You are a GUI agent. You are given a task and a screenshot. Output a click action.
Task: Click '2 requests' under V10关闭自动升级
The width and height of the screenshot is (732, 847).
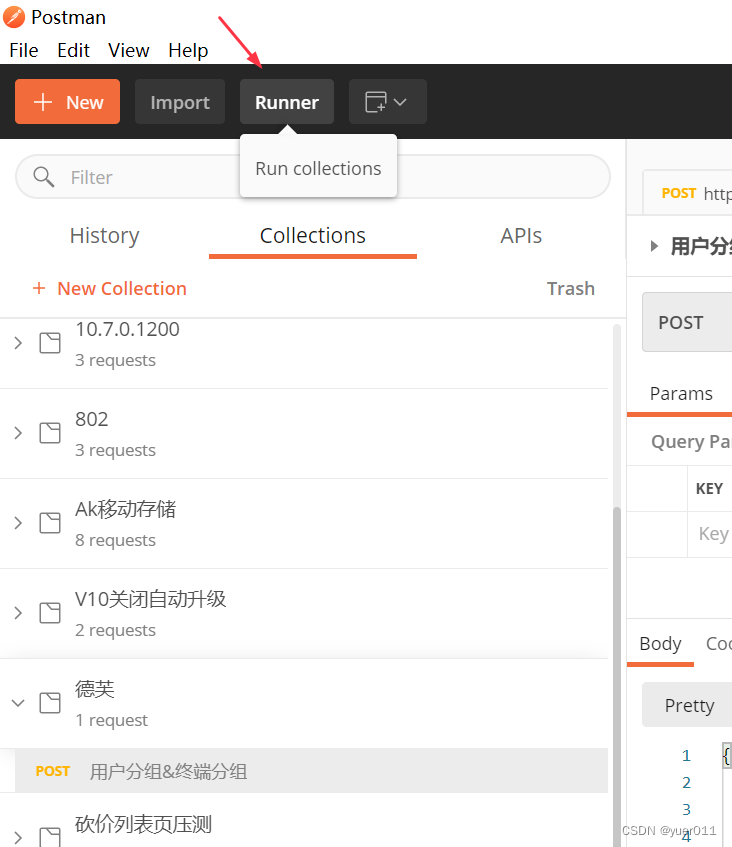[115, 630]
